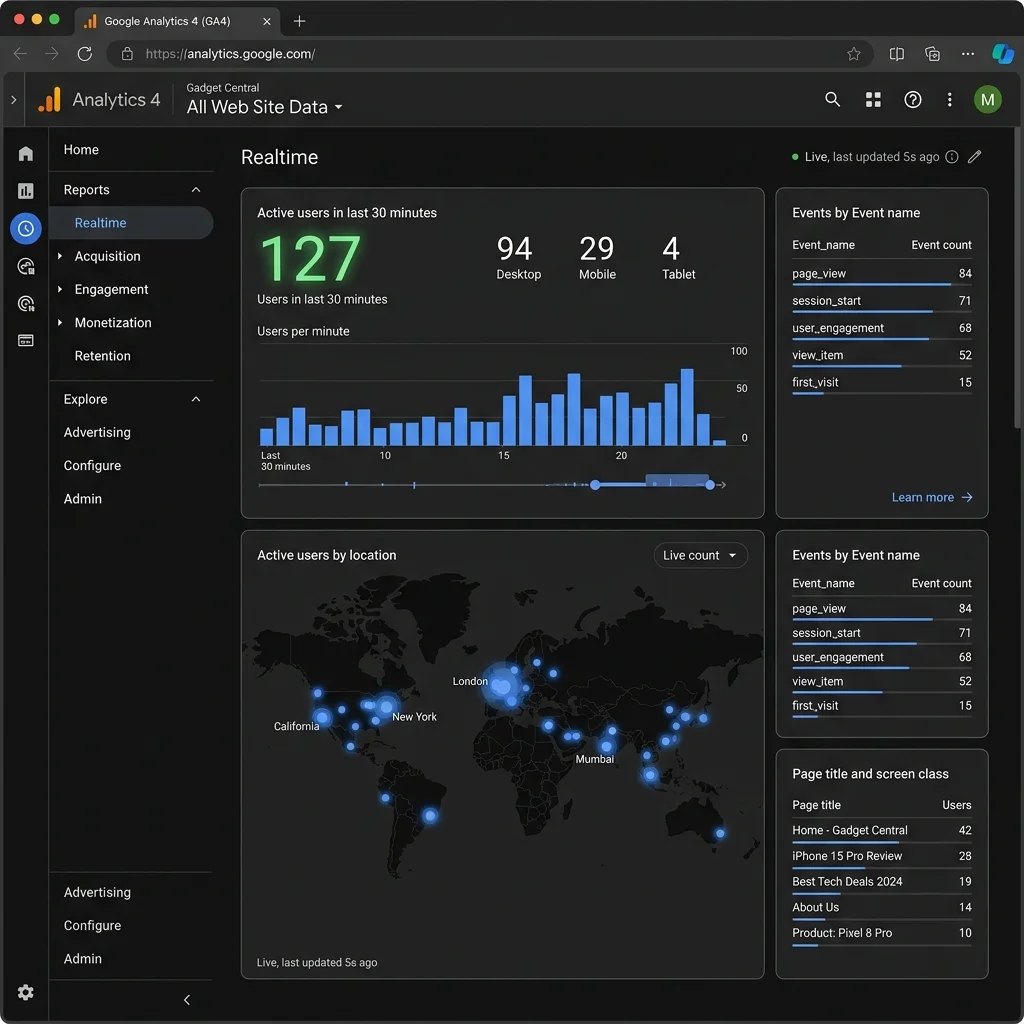Open browser split screen icon
1024x1024 pixels.
(897, 54)
